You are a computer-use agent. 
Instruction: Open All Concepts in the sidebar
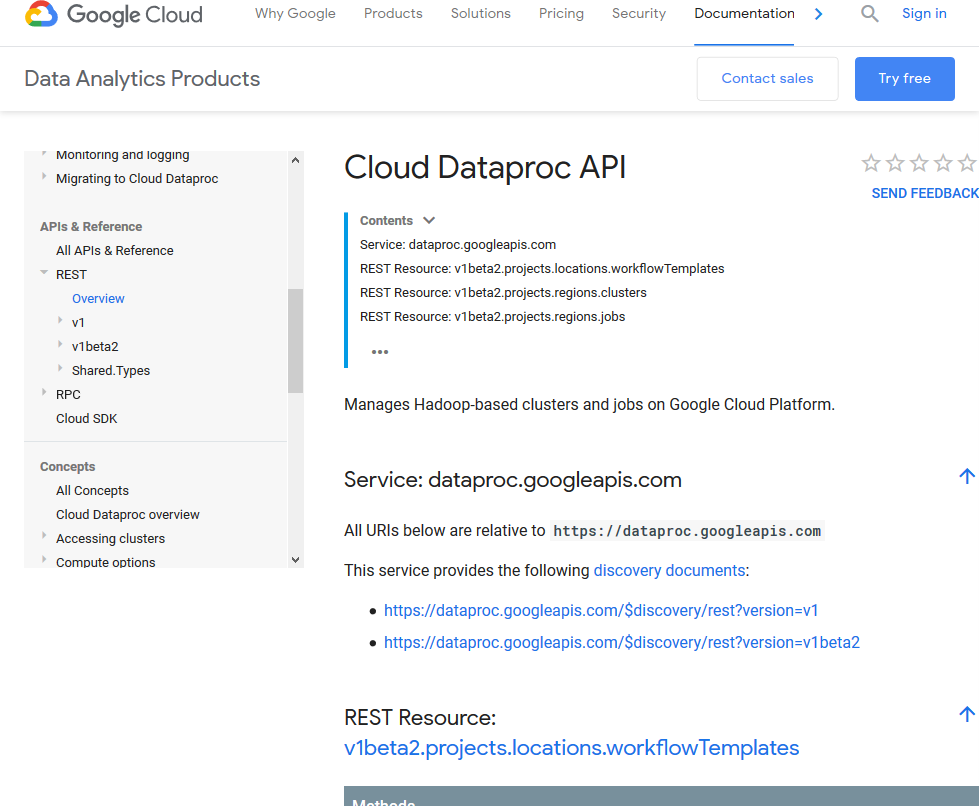(x=92, y=491)
